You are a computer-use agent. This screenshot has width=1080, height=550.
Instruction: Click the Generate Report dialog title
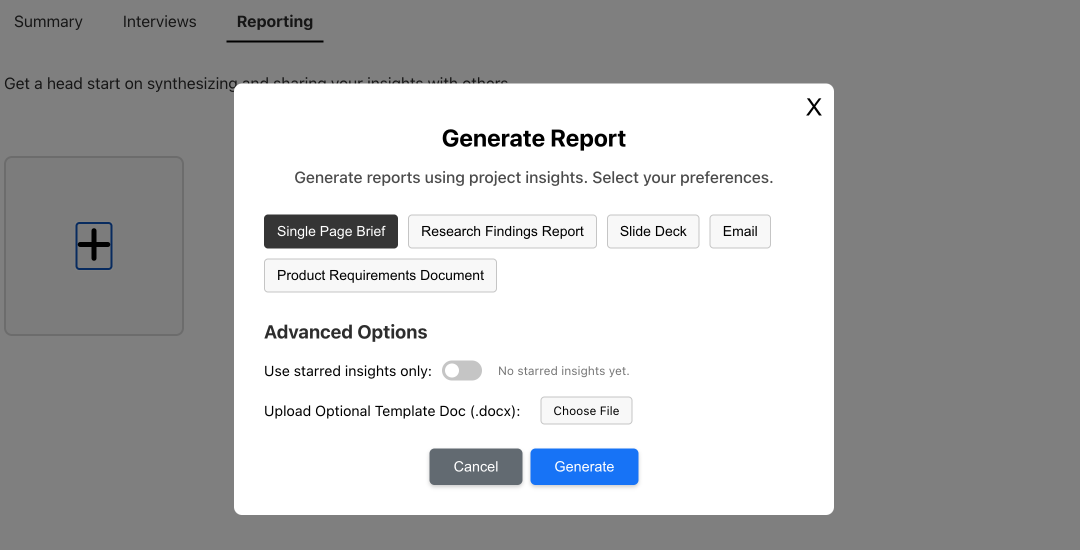click(534, 138)
